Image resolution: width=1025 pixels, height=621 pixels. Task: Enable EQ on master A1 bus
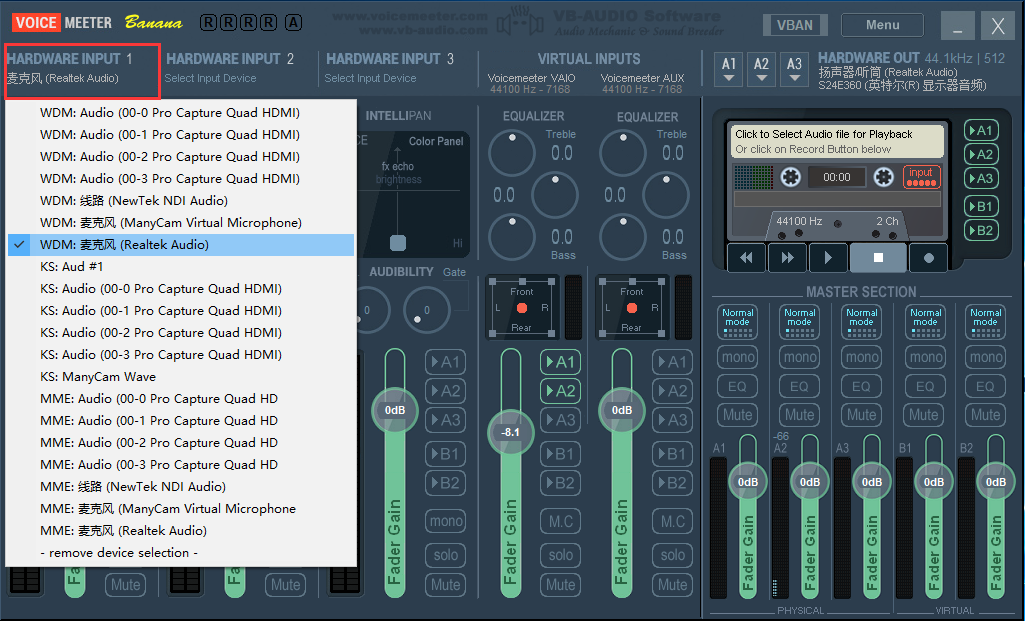pyautogui.click(x=737, y=386)
